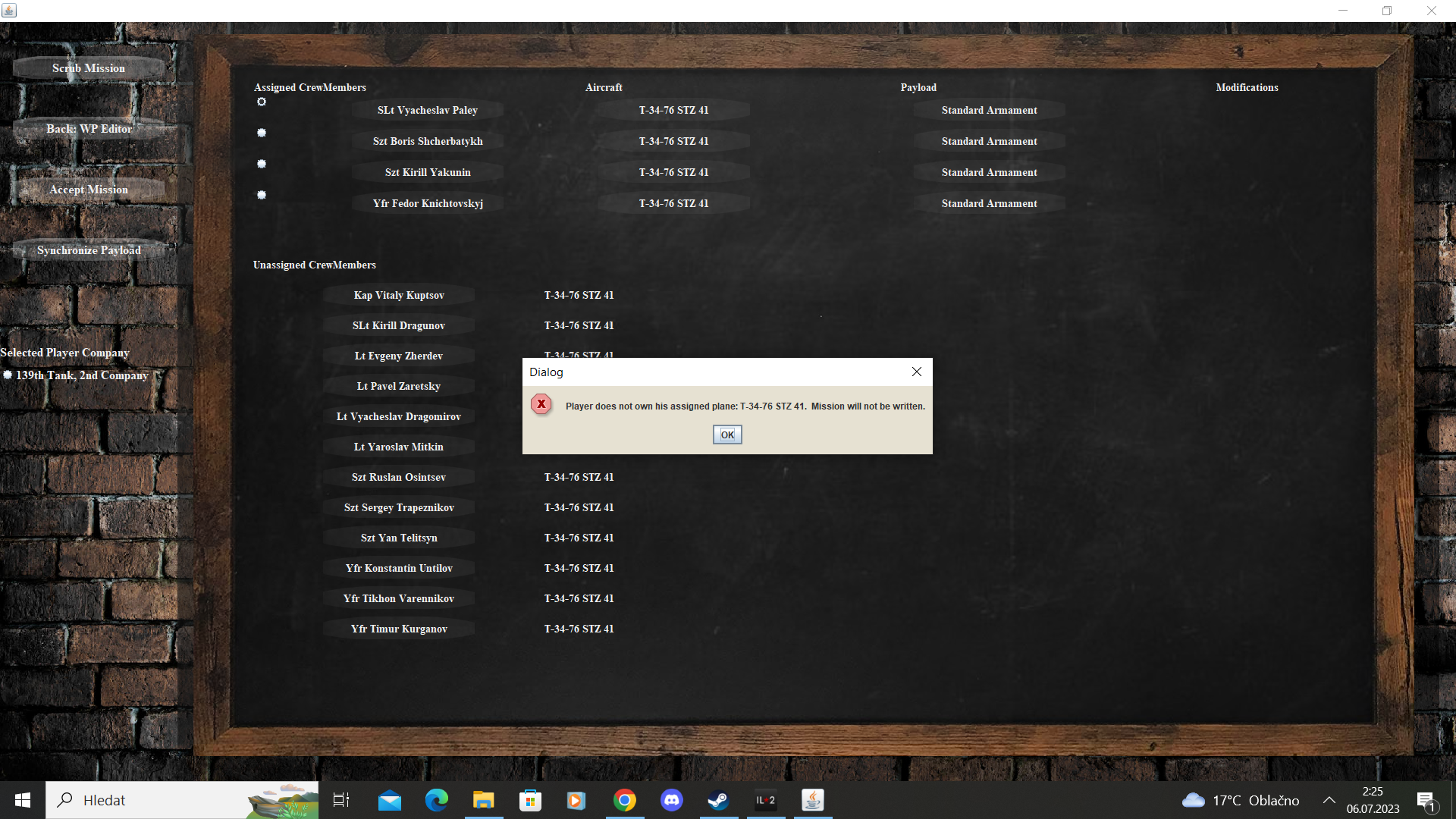This screenshot has width=1456, height=819.
Task: Launch Google Chrome from taskbar
Action: (624, 800)
